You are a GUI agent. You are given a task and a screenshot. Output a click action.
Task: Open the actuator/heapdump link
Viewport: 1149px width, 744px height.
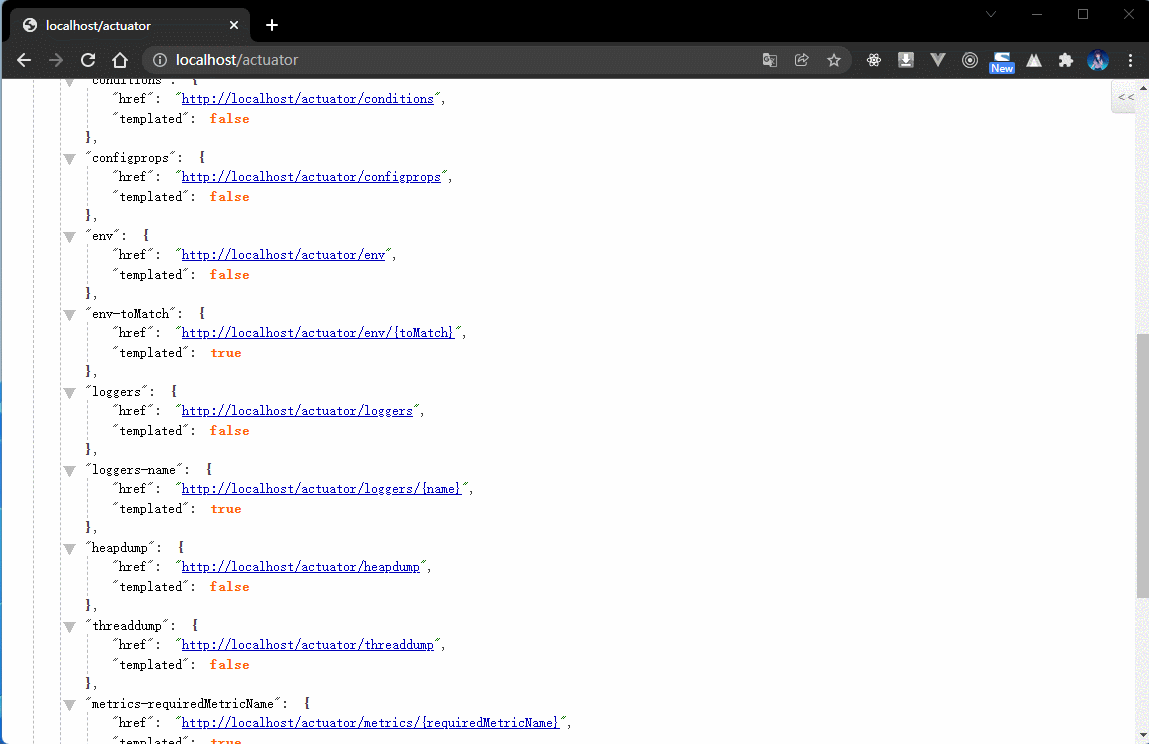tap(301, 567)
